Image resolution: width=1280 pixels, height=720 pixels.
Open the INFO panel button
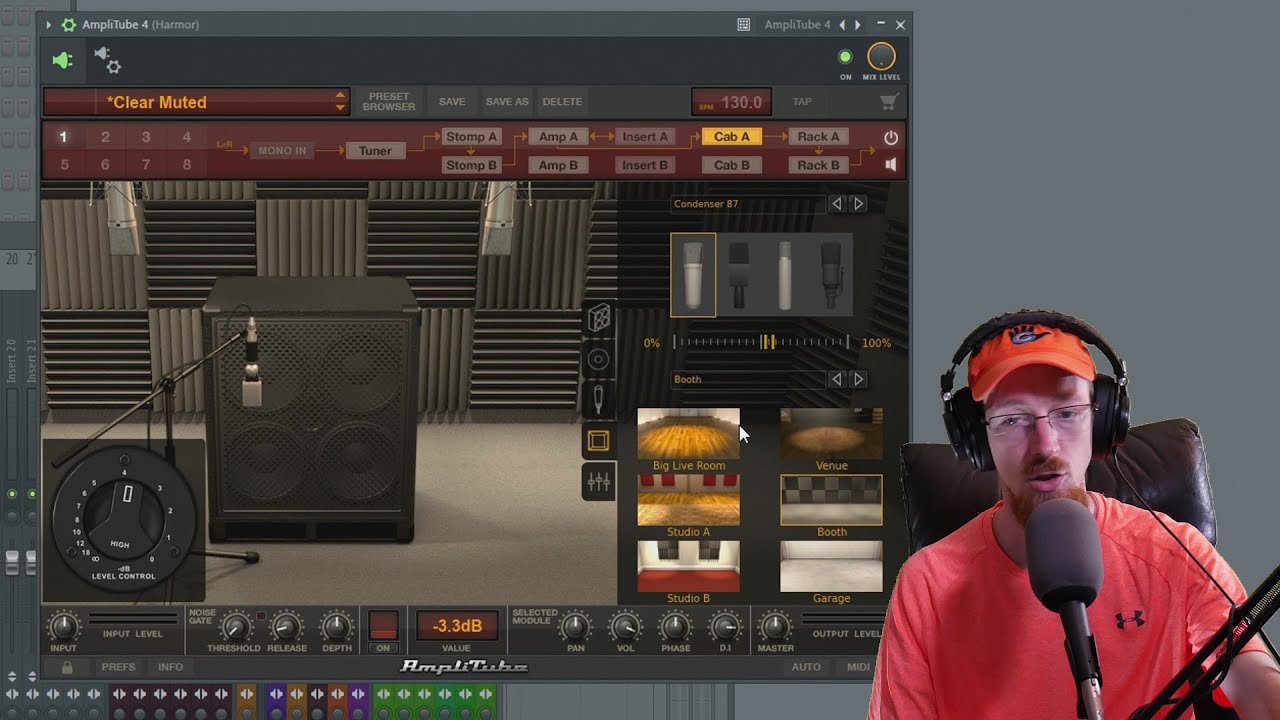(170, 667)
